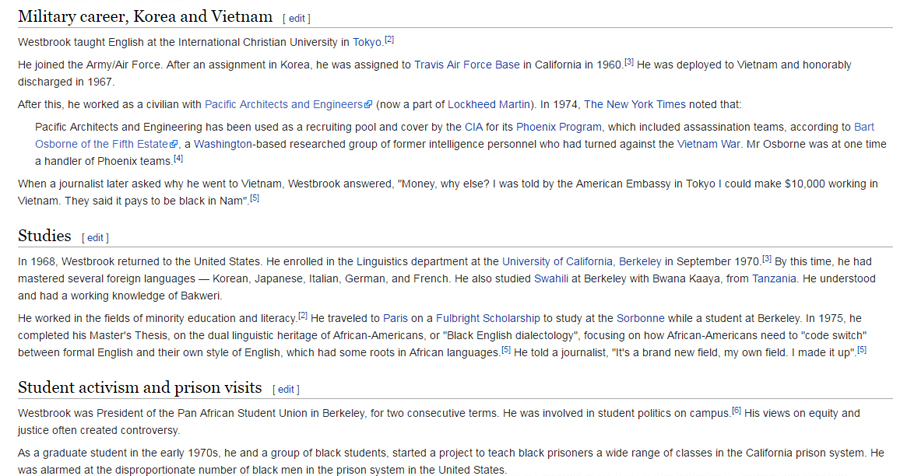Edit Student activism and prison visits section
Image resolution: width=900 pixels, height=476 pixels.
click(286, 389)
